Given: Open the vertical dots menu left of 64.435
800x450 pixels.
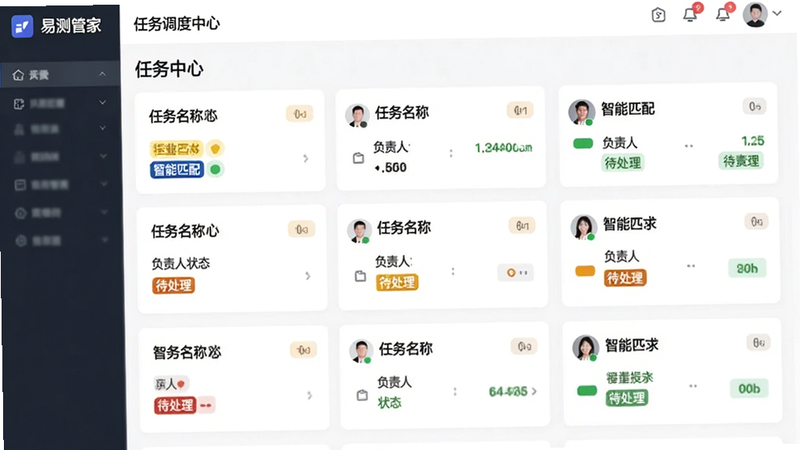Looking at the screenshot, I should pos(455,392).
